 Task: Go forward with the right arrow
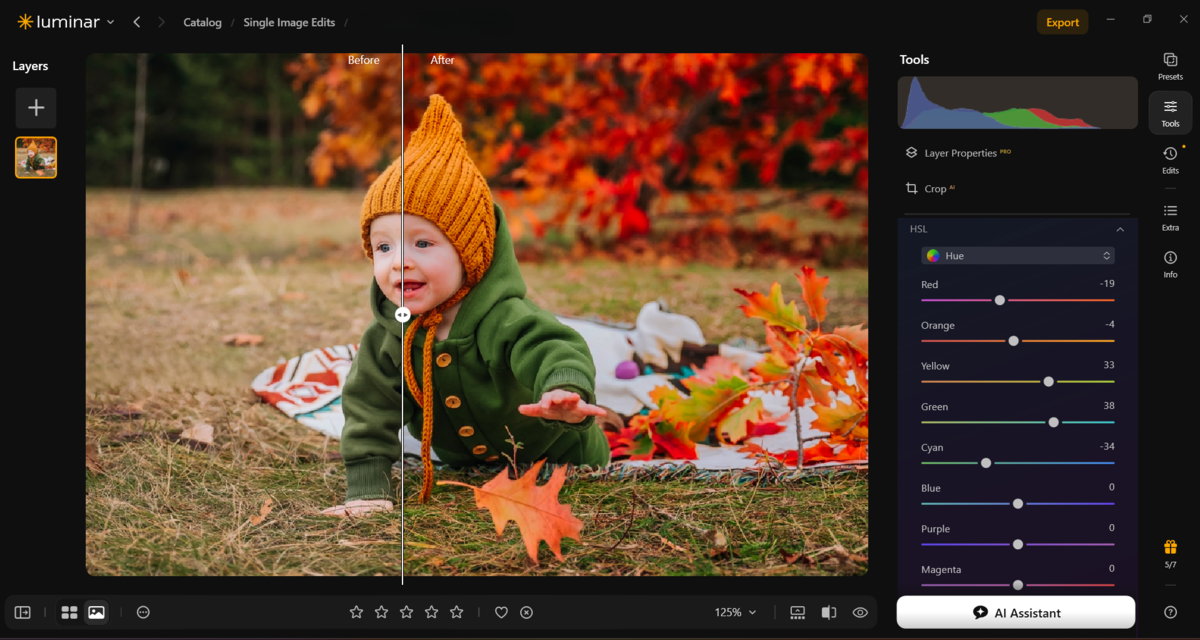point(161,22)
